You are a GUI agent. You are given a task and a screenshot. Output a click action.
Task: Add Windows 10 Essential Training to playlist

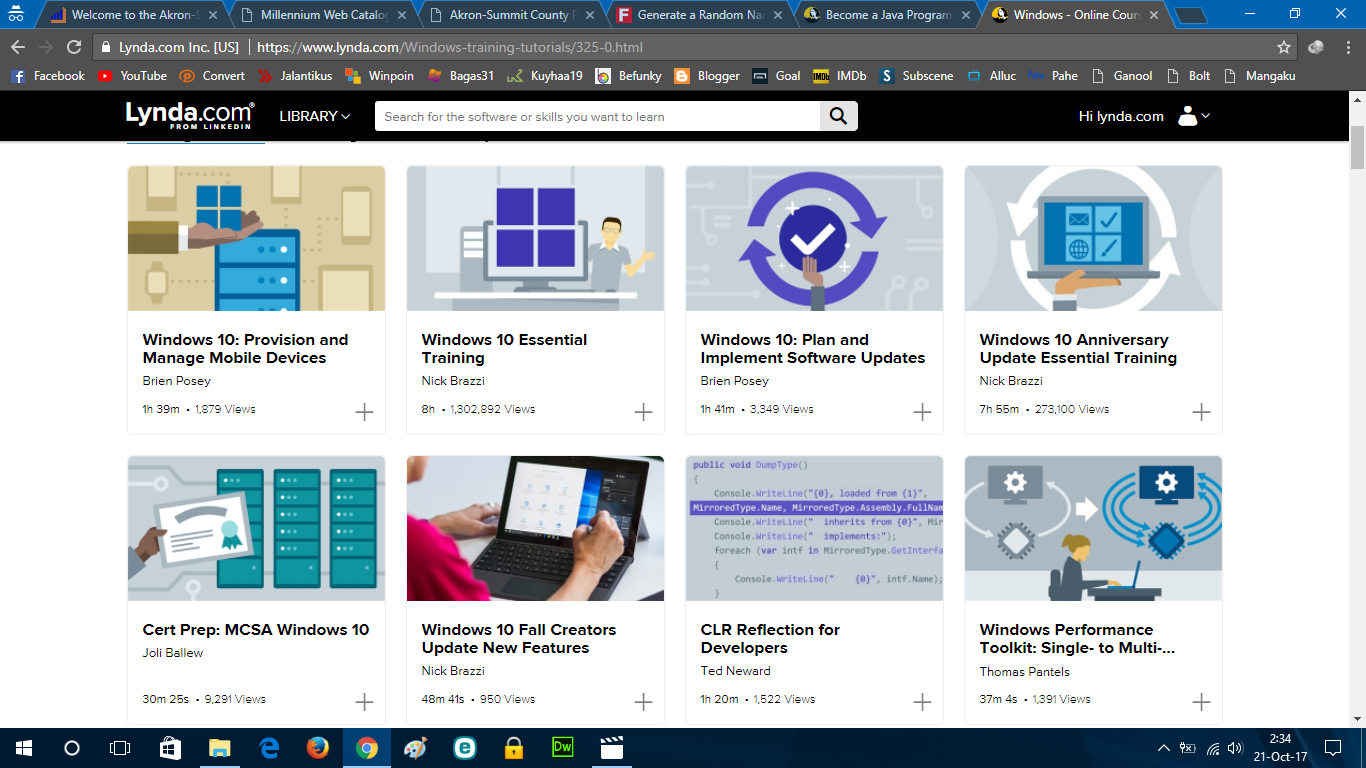click(643, 411)
